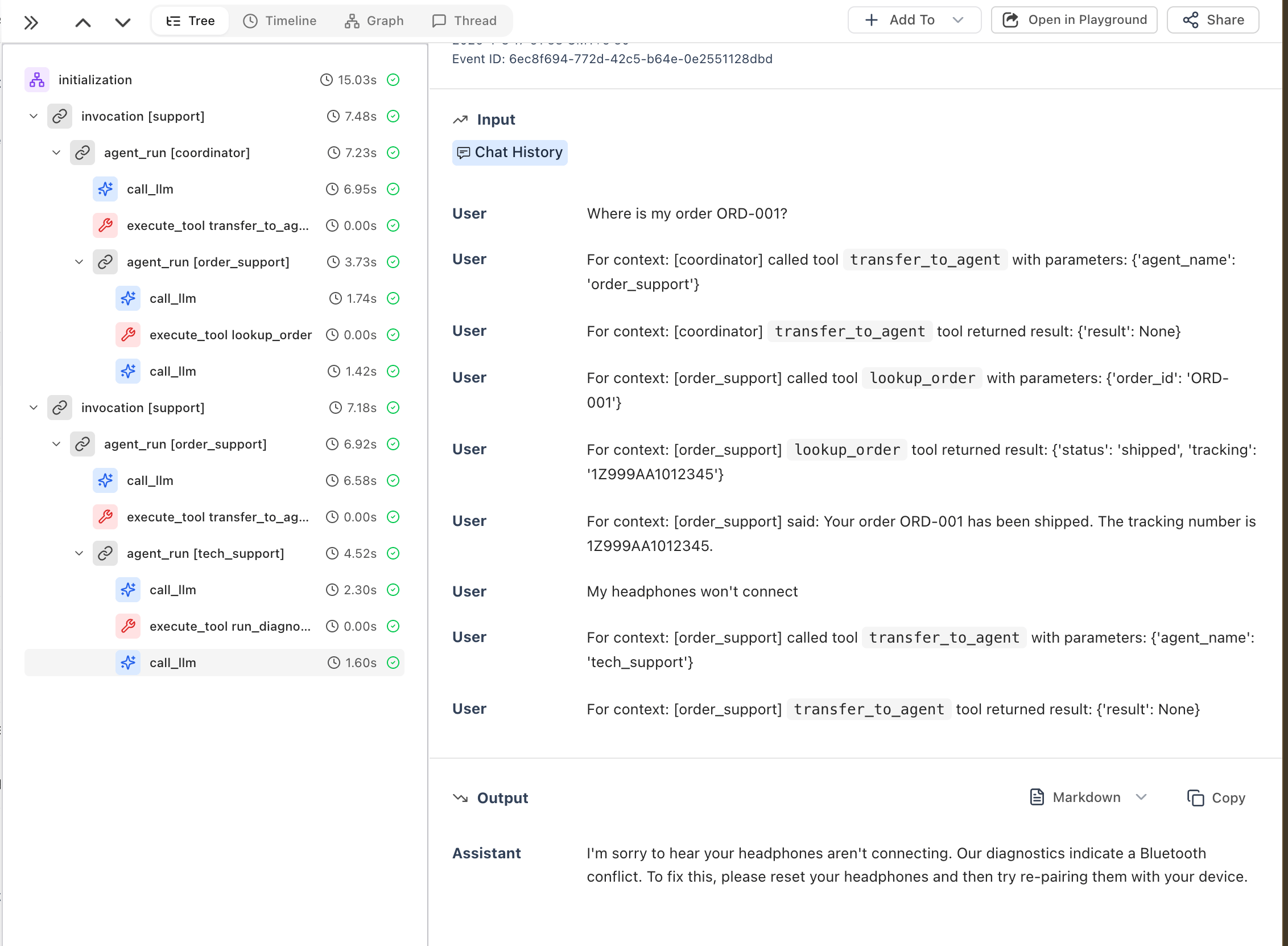Click message 'My headphones won't connect'

pyautogui.click(x=692, y=591)
